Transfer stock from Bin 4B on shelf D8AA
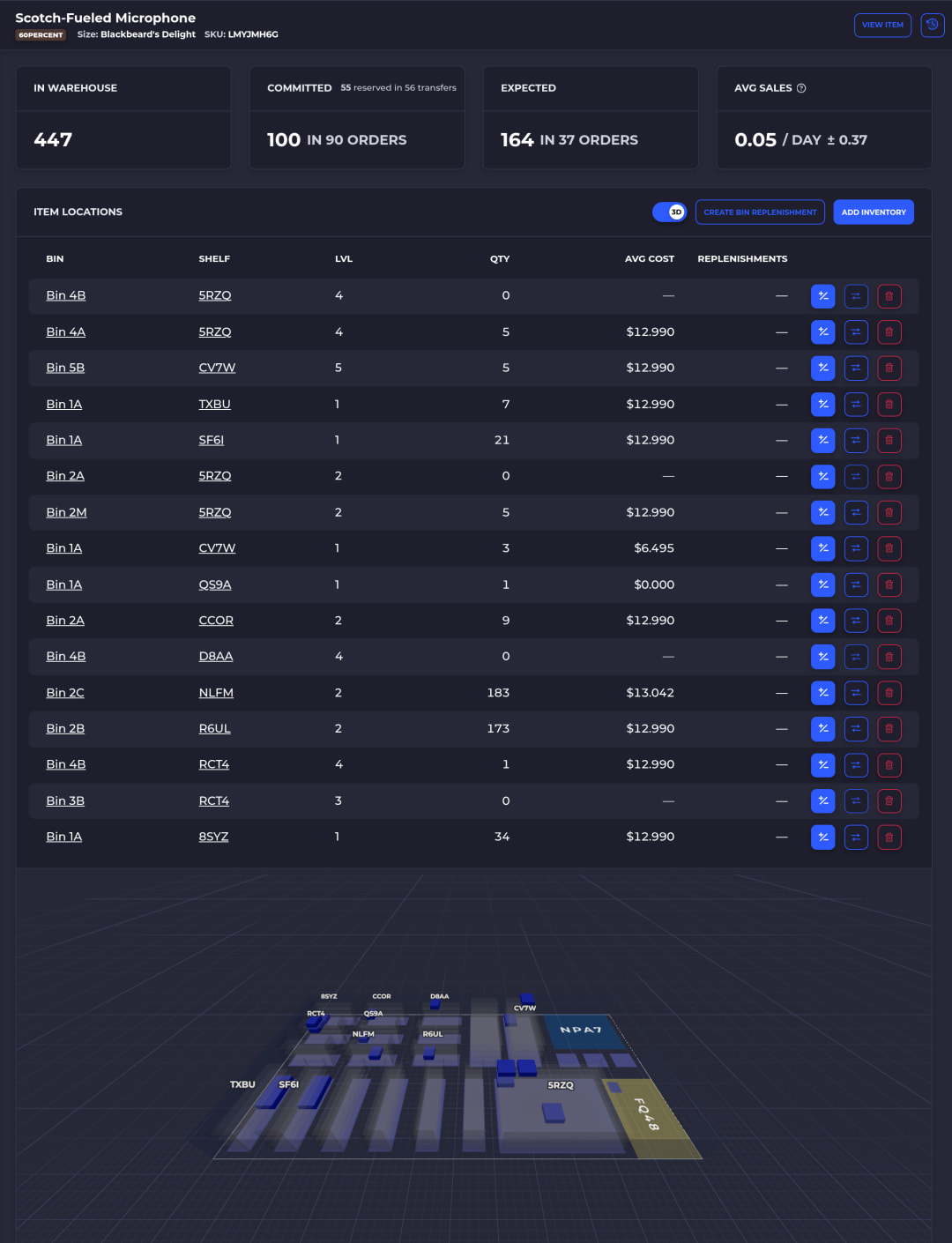This screenshot has height=1243, width=952. 856,657
